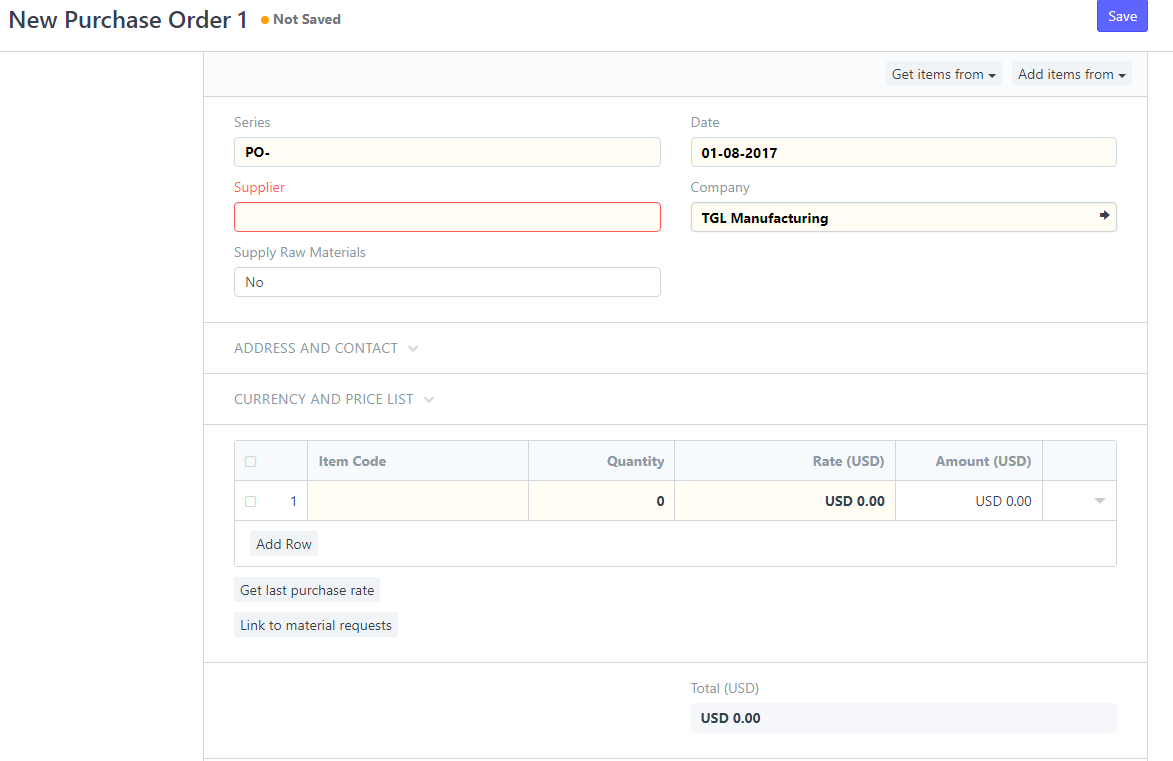Image resolution: width=1173 pixels, height=761 pixels.
Task: Click the Date field showing 01-08-2017
Action: tap(903, 152)
